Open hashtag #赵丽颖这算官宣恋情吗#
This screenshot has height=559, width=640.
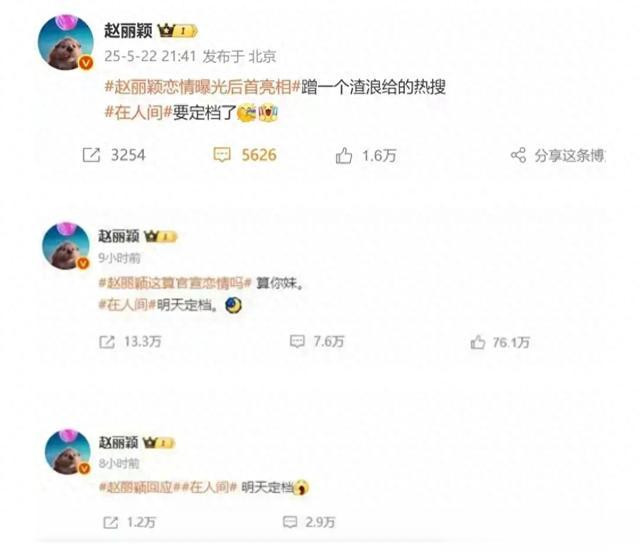[175, 283]
